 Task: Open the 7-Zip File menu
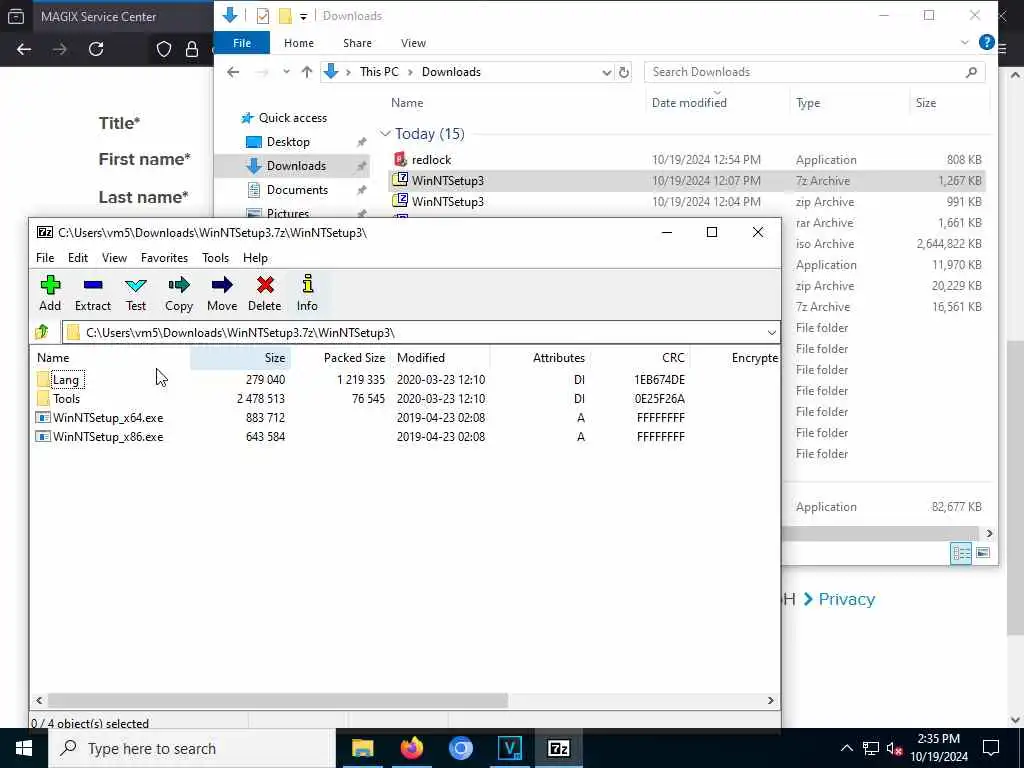45,258
